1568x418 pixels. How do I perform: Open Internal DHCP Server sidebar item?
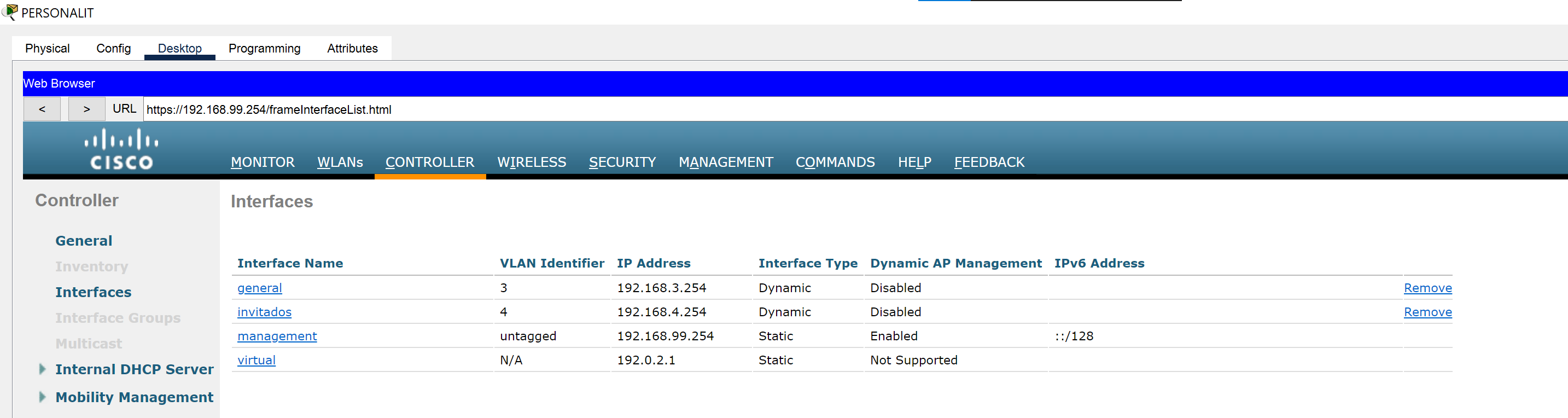tap(135, 369)
